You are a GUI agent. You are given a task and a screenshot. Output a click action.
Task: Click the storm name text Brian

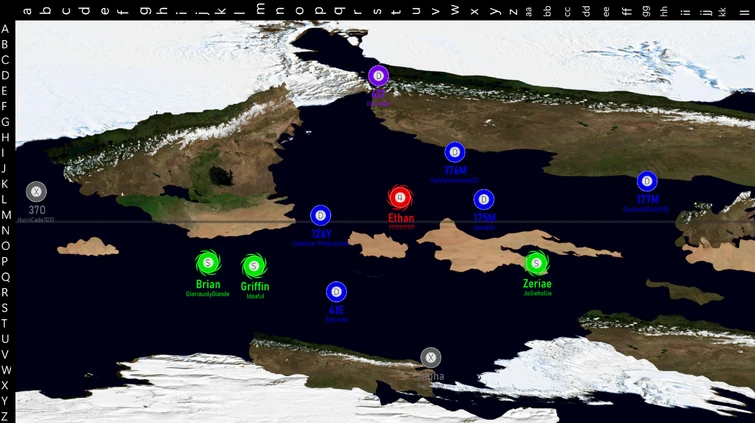pos(208,284)
